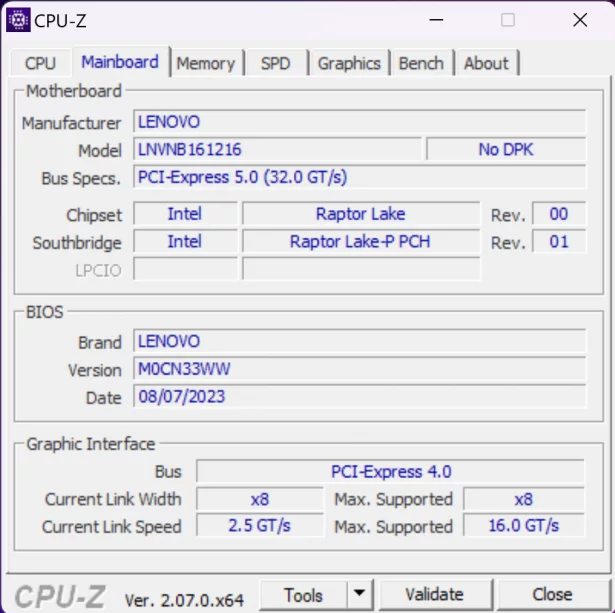This screenshot has height=613, width=615.
Task: Click the BIOS Date field 08/07/2023
Action: 360,397
